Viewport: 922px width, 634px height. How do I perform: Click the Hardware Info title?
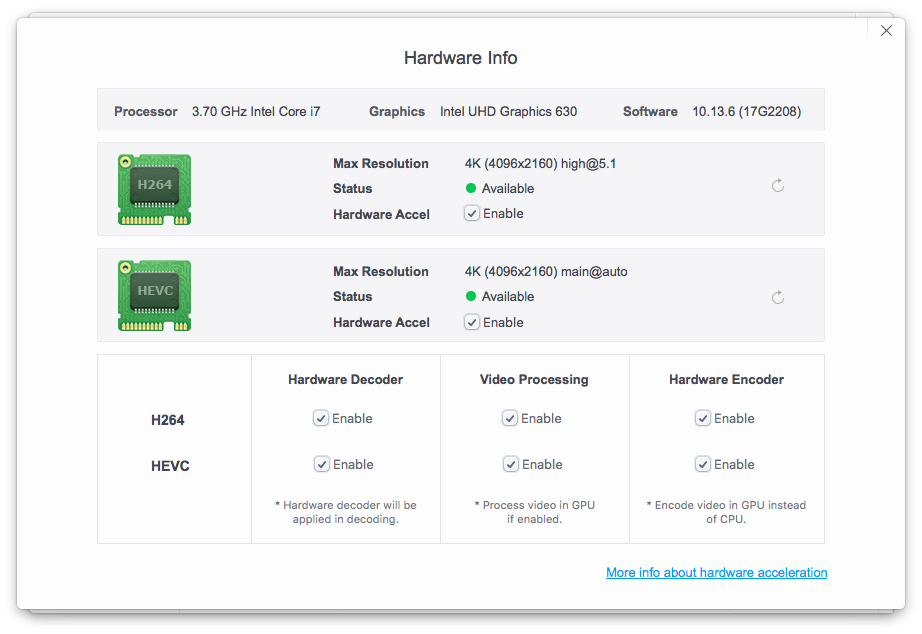pos(460,58)
